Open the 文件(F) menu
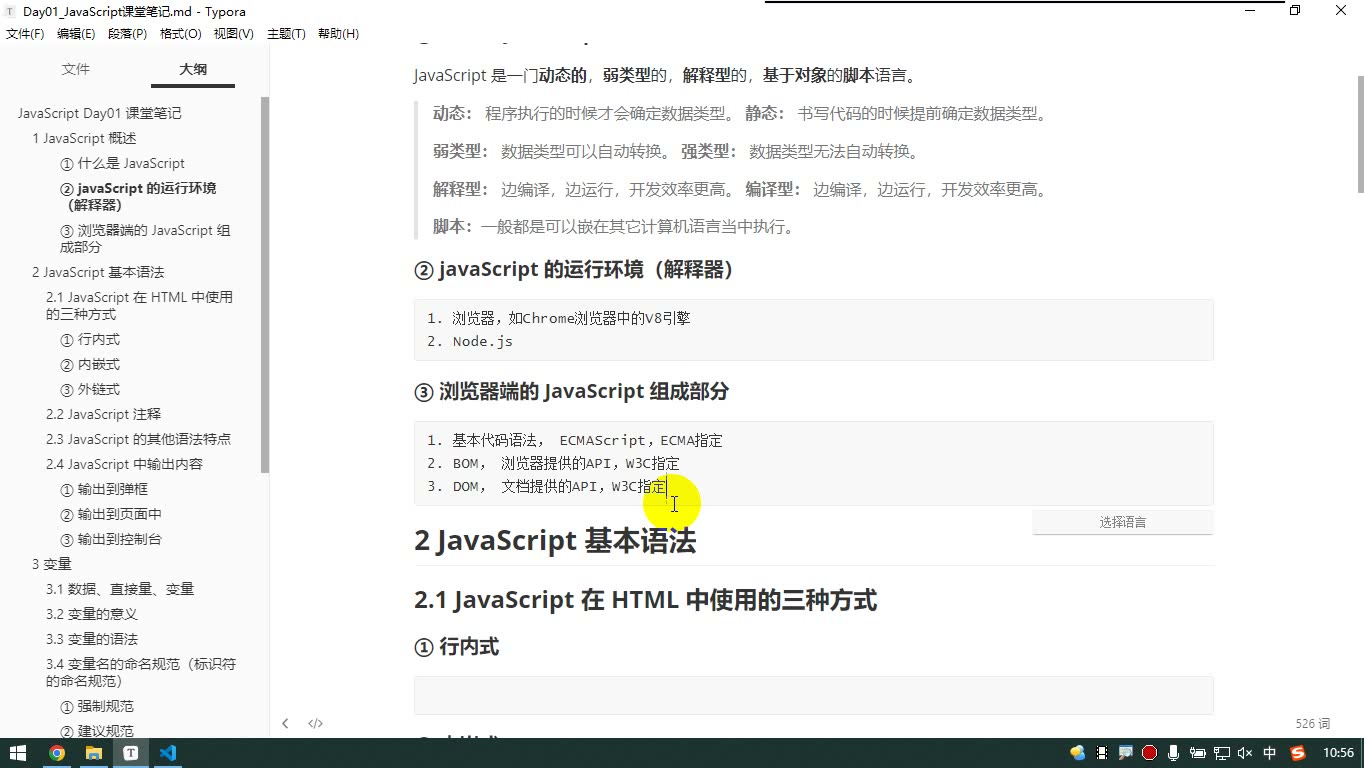This screenshot has width=1364, height=768. 25,34
